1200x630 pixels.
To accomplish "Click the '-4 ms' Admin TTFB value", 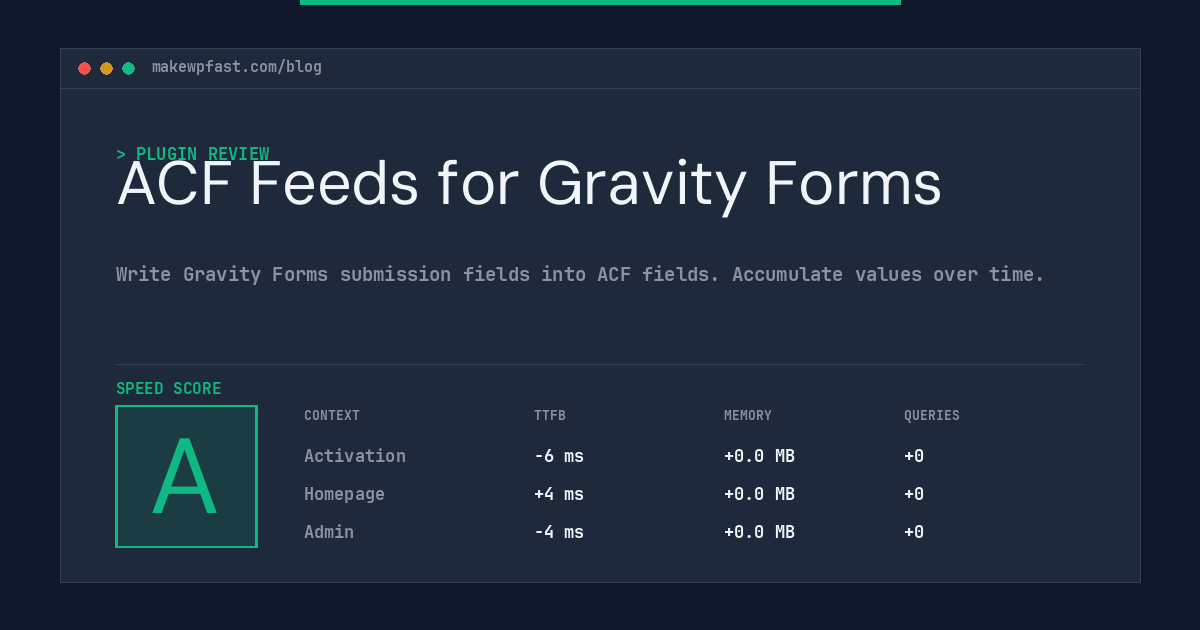I will [x=559, y=532].
